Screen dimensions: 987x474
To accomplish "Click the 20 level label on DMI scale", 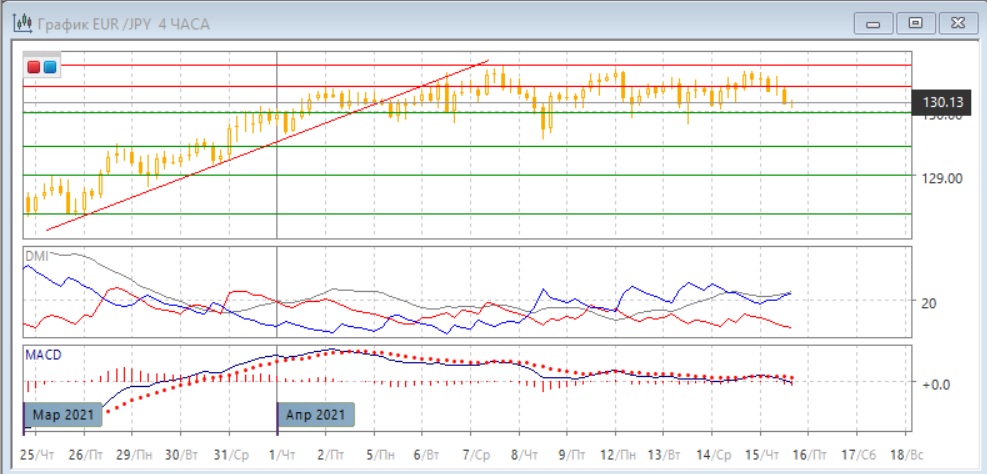I will pos(930,303).
